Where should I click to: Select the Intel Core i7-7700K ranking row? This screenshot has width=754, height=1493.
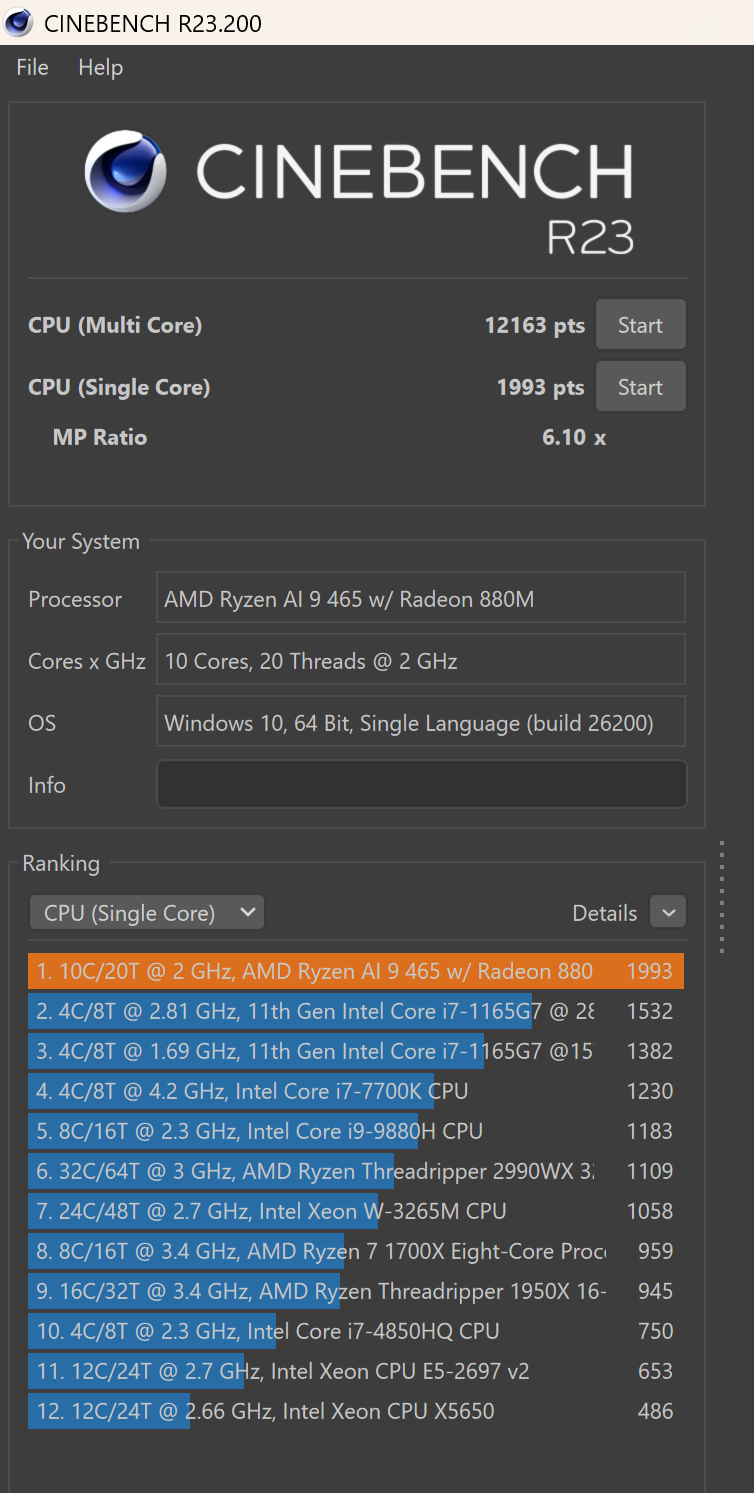(x=355, y=1091)
